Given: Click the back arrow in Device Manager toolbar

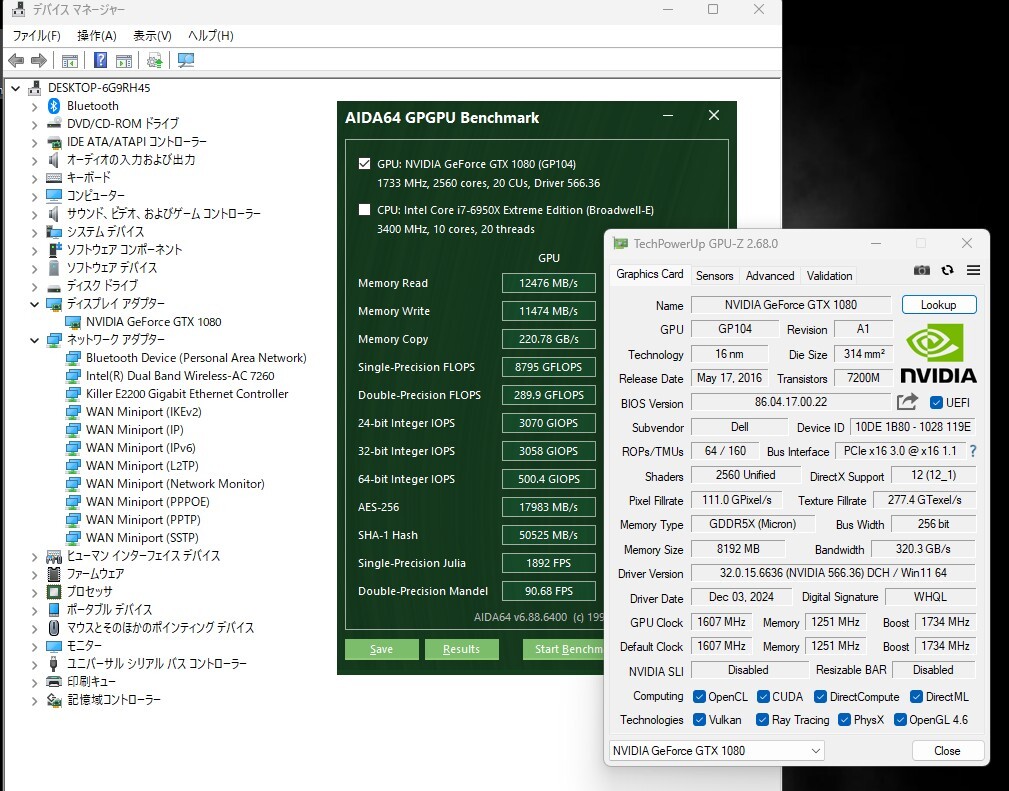Looking at the screenshot, I should 16,61.
